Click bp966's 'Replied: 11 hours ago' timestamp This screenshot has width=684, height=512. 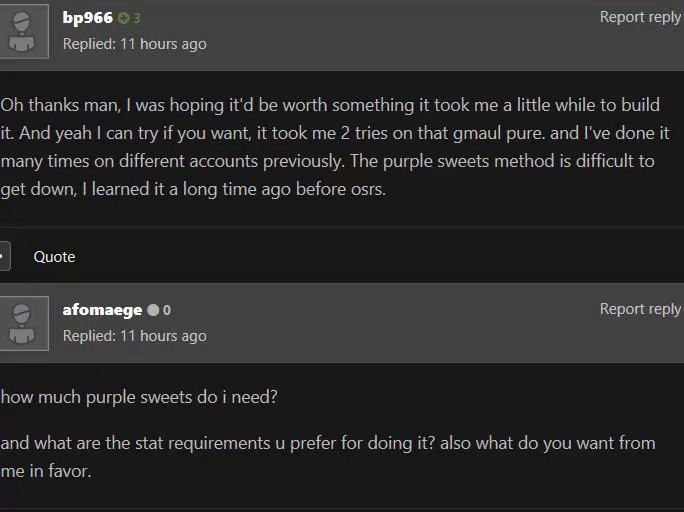tap(134, 44)
